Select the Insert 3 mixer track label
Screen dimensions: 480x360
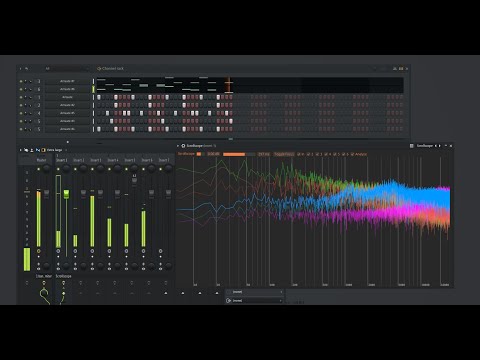tap(96, 160)
